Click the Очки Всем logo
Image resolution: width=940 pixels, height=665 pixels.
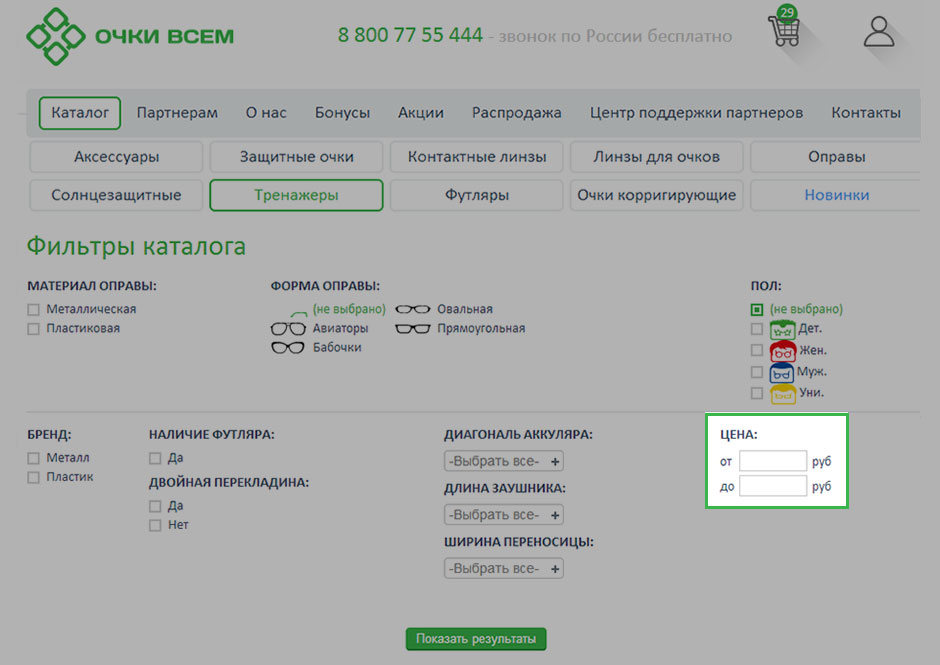pos(130,36)
